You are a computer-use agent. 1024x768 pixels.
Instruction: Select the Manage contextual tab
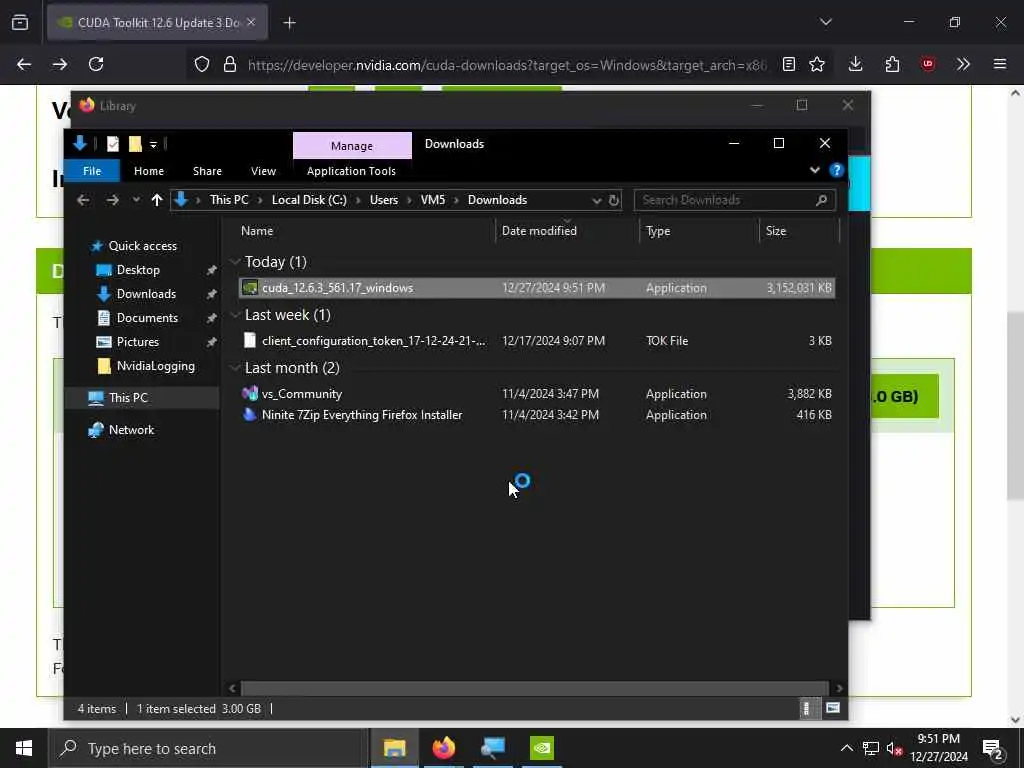(x=352, y=146)
